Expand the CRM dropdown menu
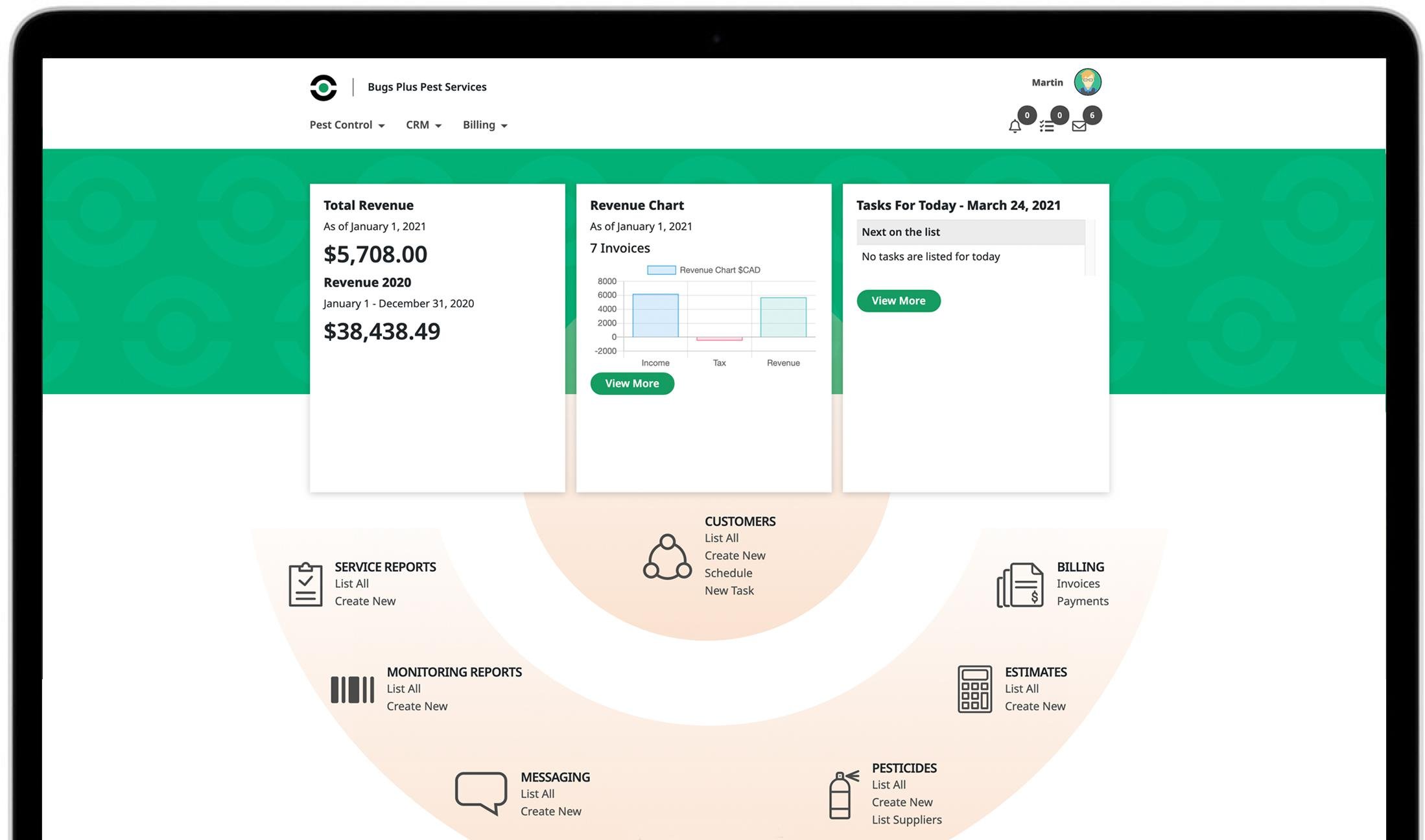 pyautogui.click(x=423, y=125)
